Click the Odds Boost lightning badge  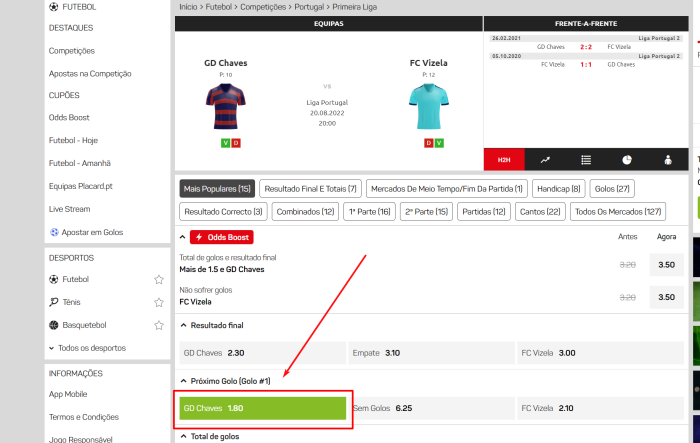tap(222, 237)
